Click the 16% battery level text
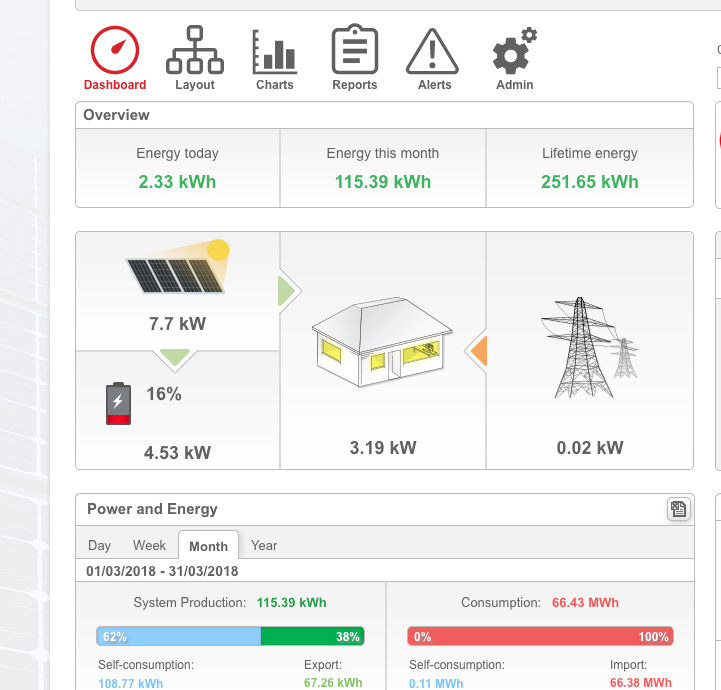The width and height of the screenshot is (721, 690). (164, 394)
